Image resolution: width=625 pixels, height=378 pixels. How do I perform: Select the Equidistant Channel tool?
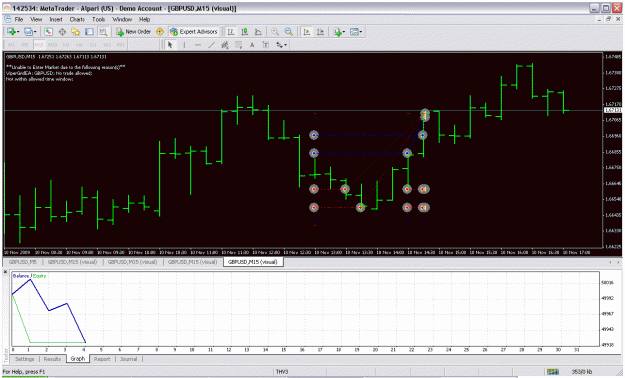click(x=225, y=45)
